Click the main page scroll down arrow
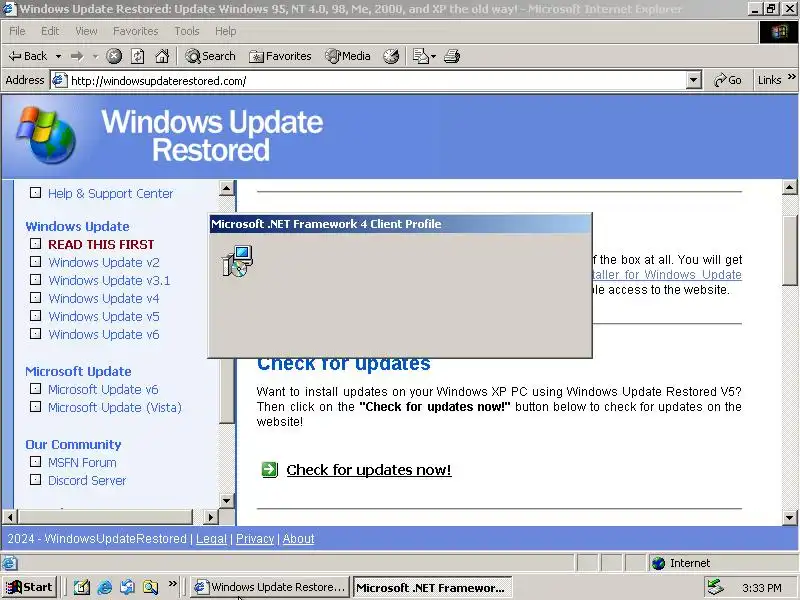Viewport: 800px width, 600px height. pos(789,518)
